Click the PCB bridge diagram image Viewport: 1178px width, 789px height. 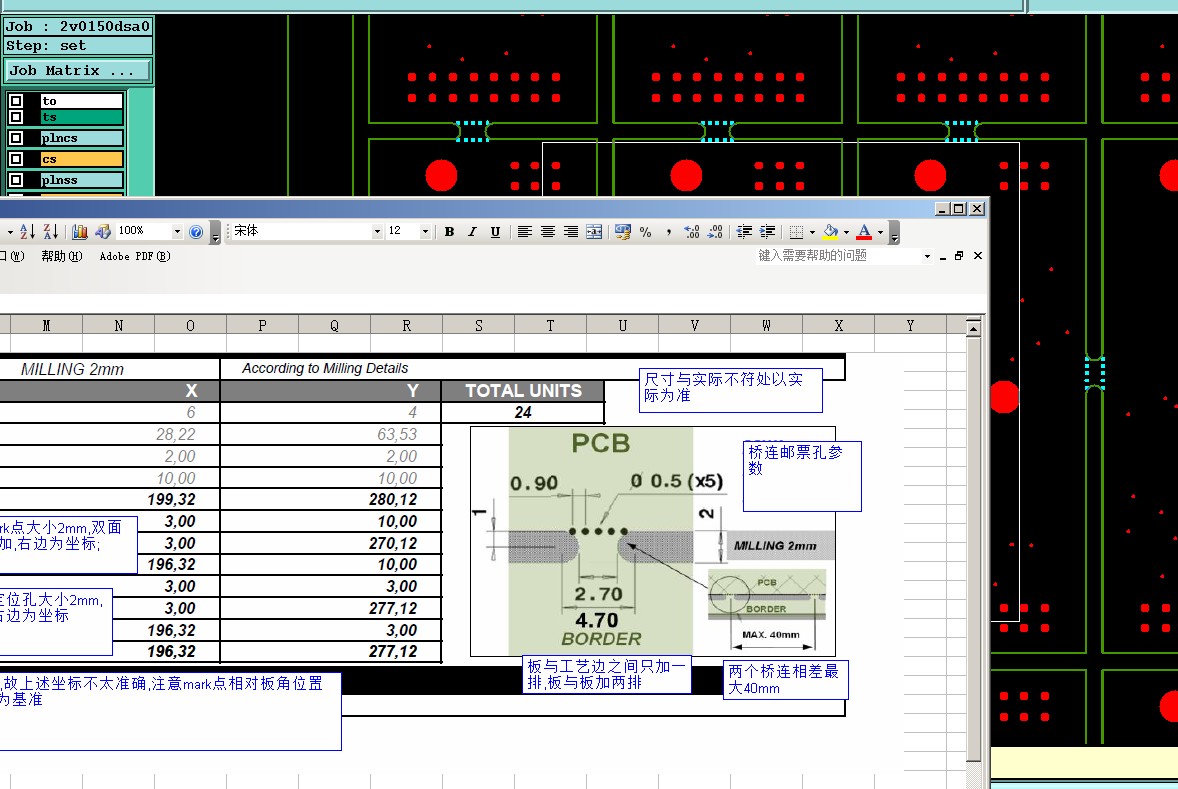[x=653, y=541]
